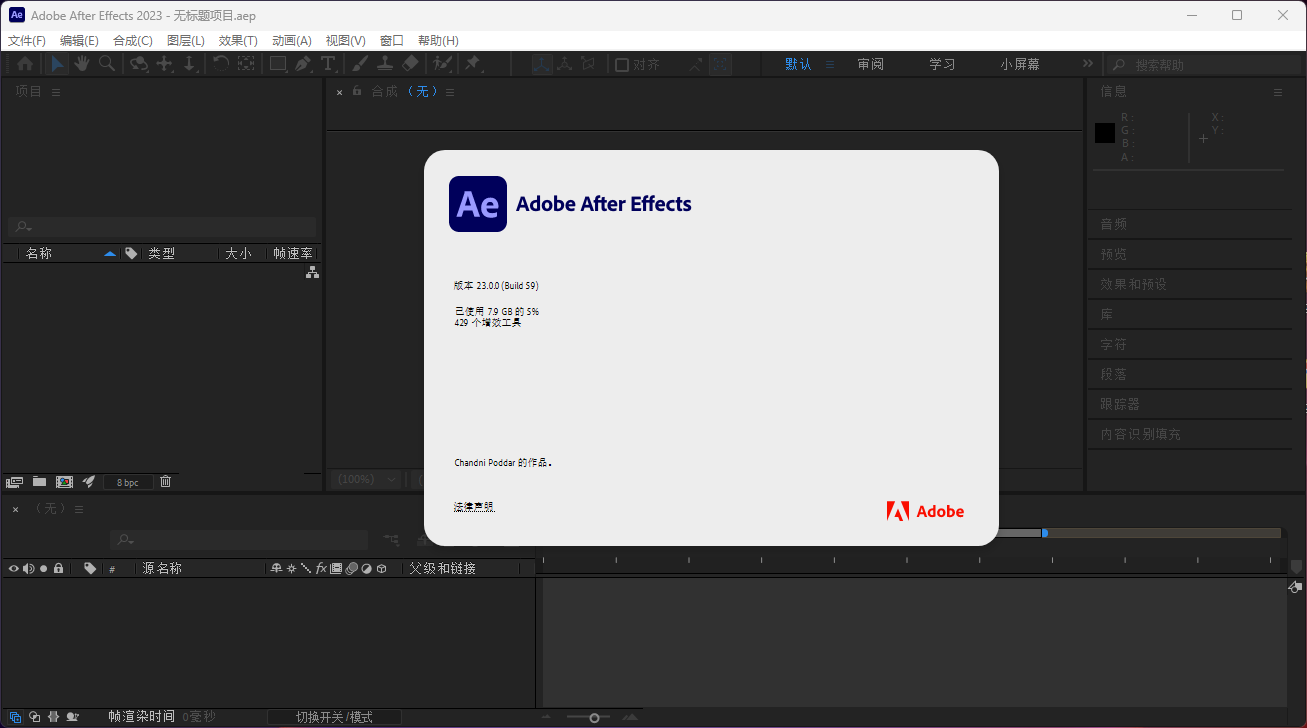Select the Rotation tool
Image resolution: width=1307 pixels, height=728 pixels.
coord(221,64)
